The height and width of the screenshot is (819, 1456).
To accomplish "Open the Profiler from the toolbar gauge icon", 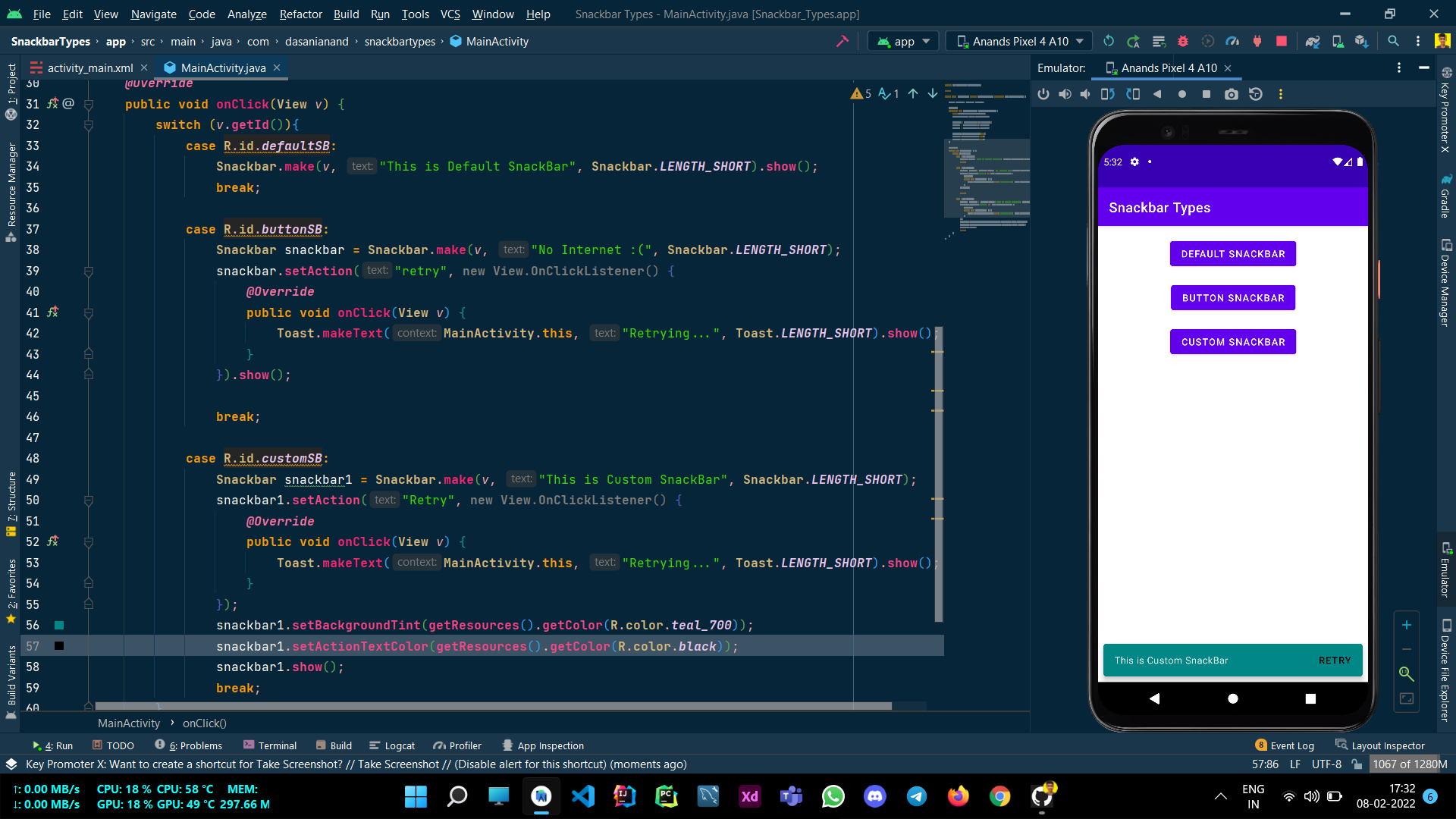I will [x=1233, y=41].
